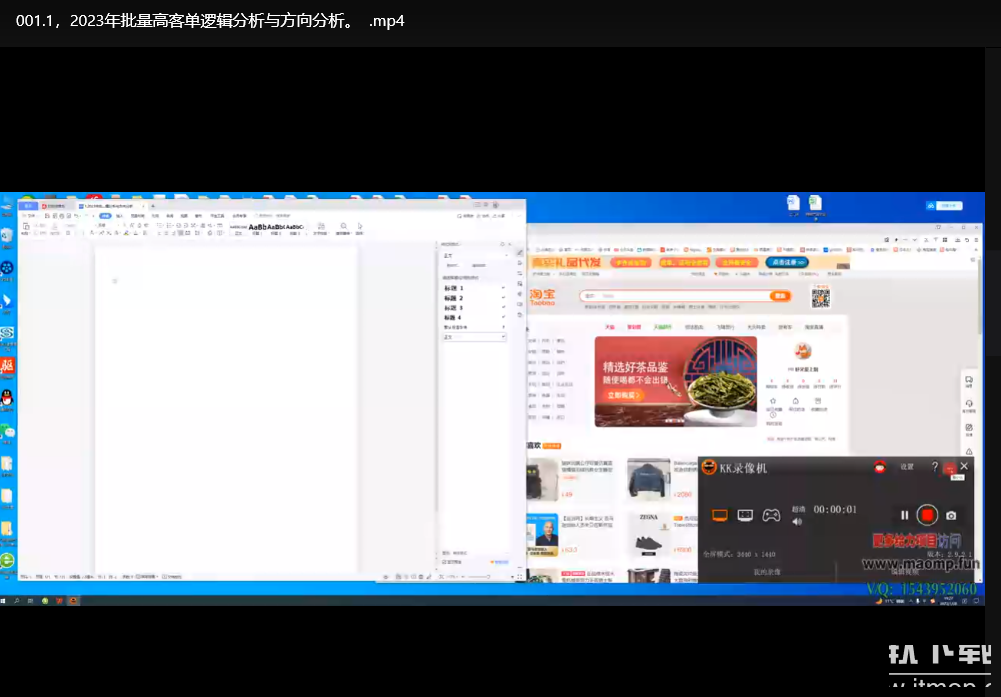Image resolution: width=1001 pixels, height=697 pixels.
Task: Mute the recorder speaker volume icon
Action: coord(797,521)
